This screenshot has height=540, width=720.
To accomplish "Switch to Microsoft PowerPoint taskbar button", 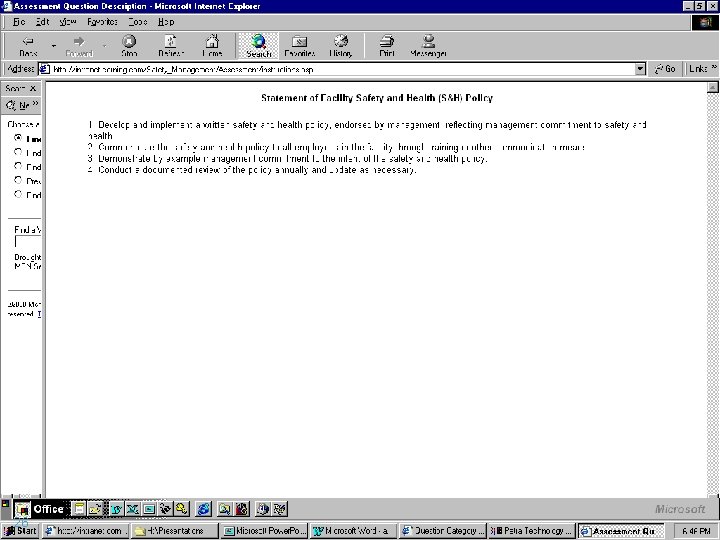I will point(264,531).
